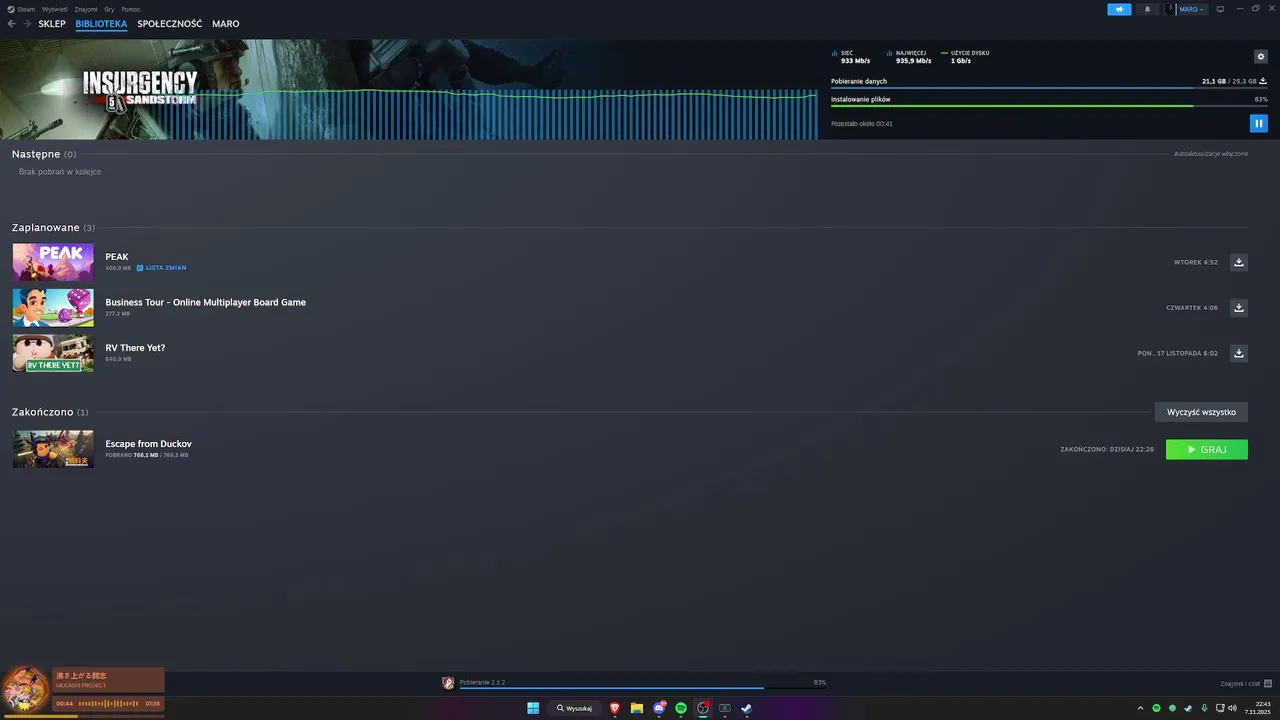Image resolution: width=1280 pixels, height=720 pixels.
Task: Open the MARO profile tab
Action: click(x=226, y=23)
